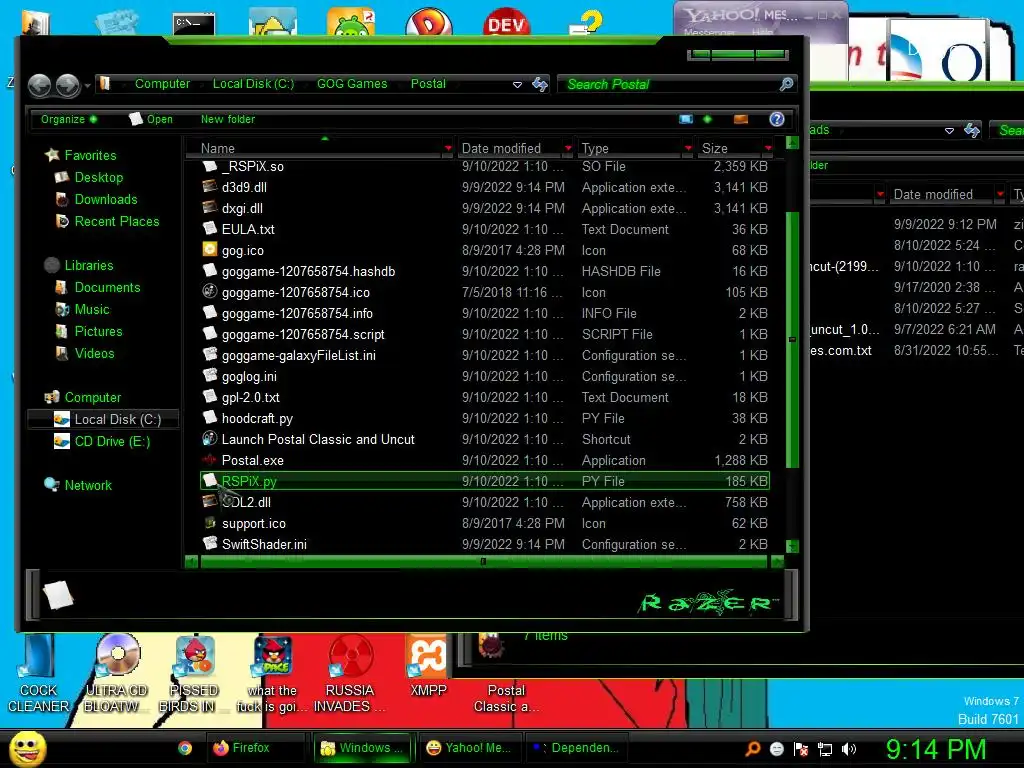
Task: Open the command prompt icon at top
Action: [194, 24]
